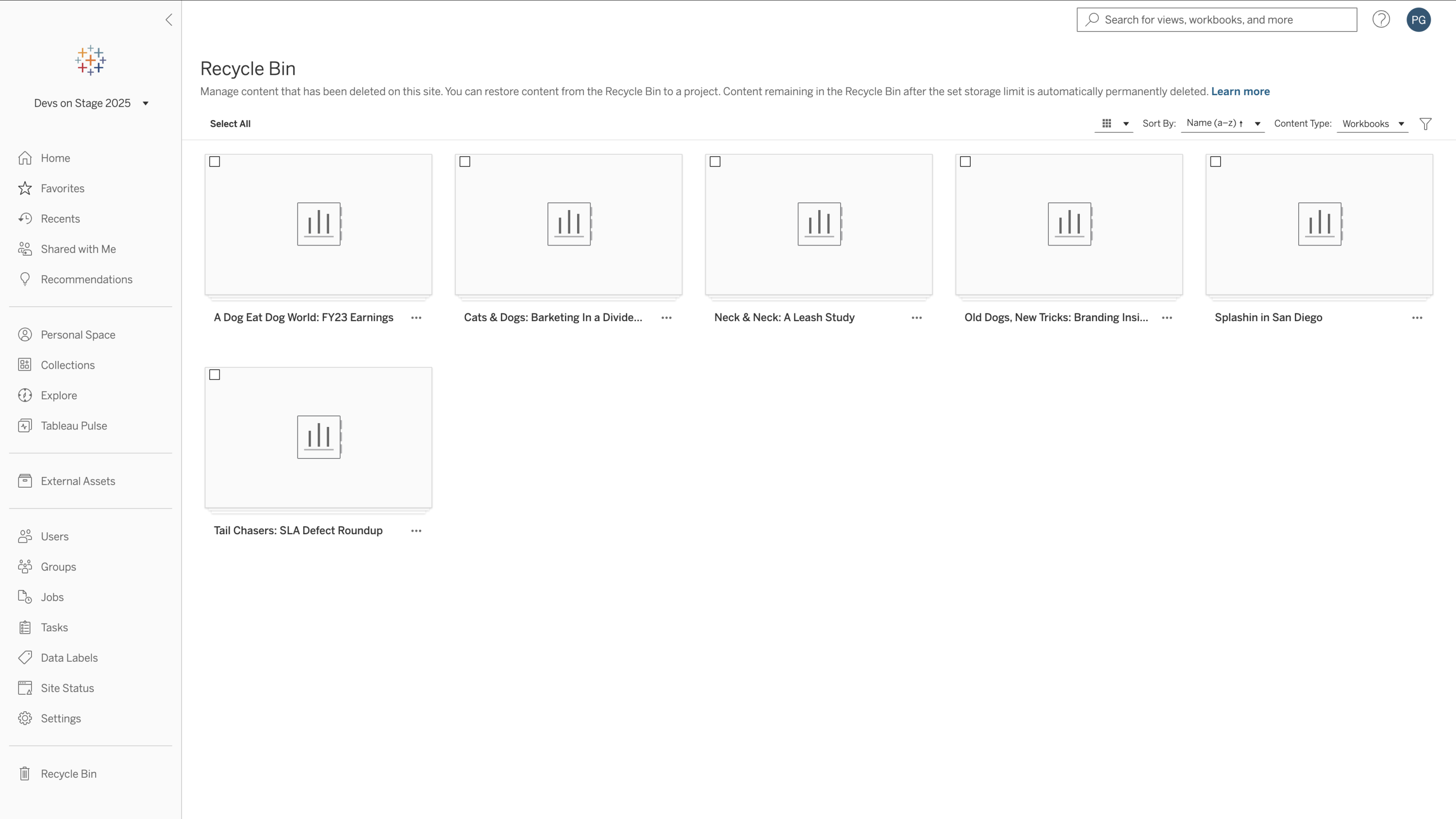Open the Devs on Stage 2025 site switcher
1456x819 pixels.
pos(90,103)
